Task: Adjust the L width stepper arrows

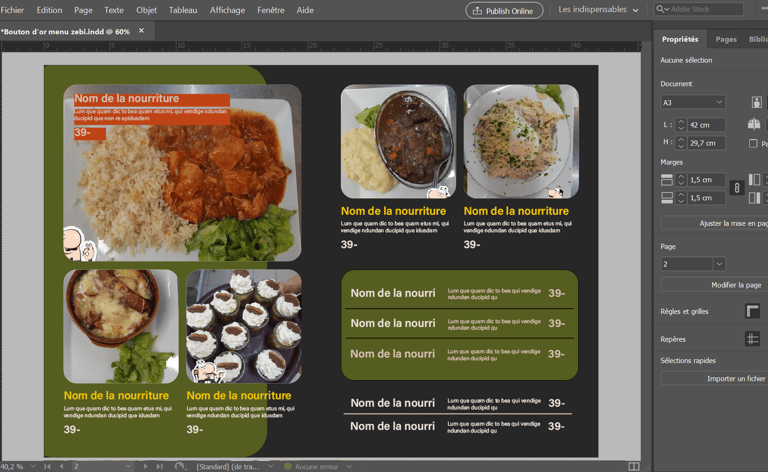Action: point(681,125)
